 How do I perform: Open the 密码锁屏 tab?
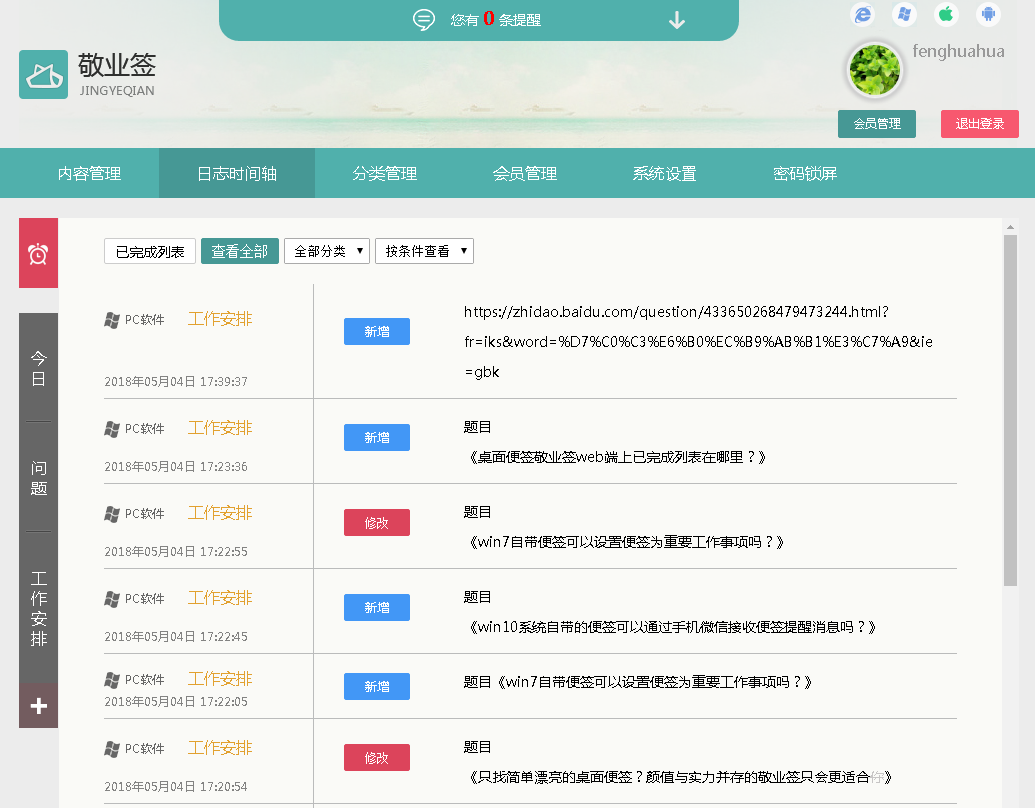805,174
